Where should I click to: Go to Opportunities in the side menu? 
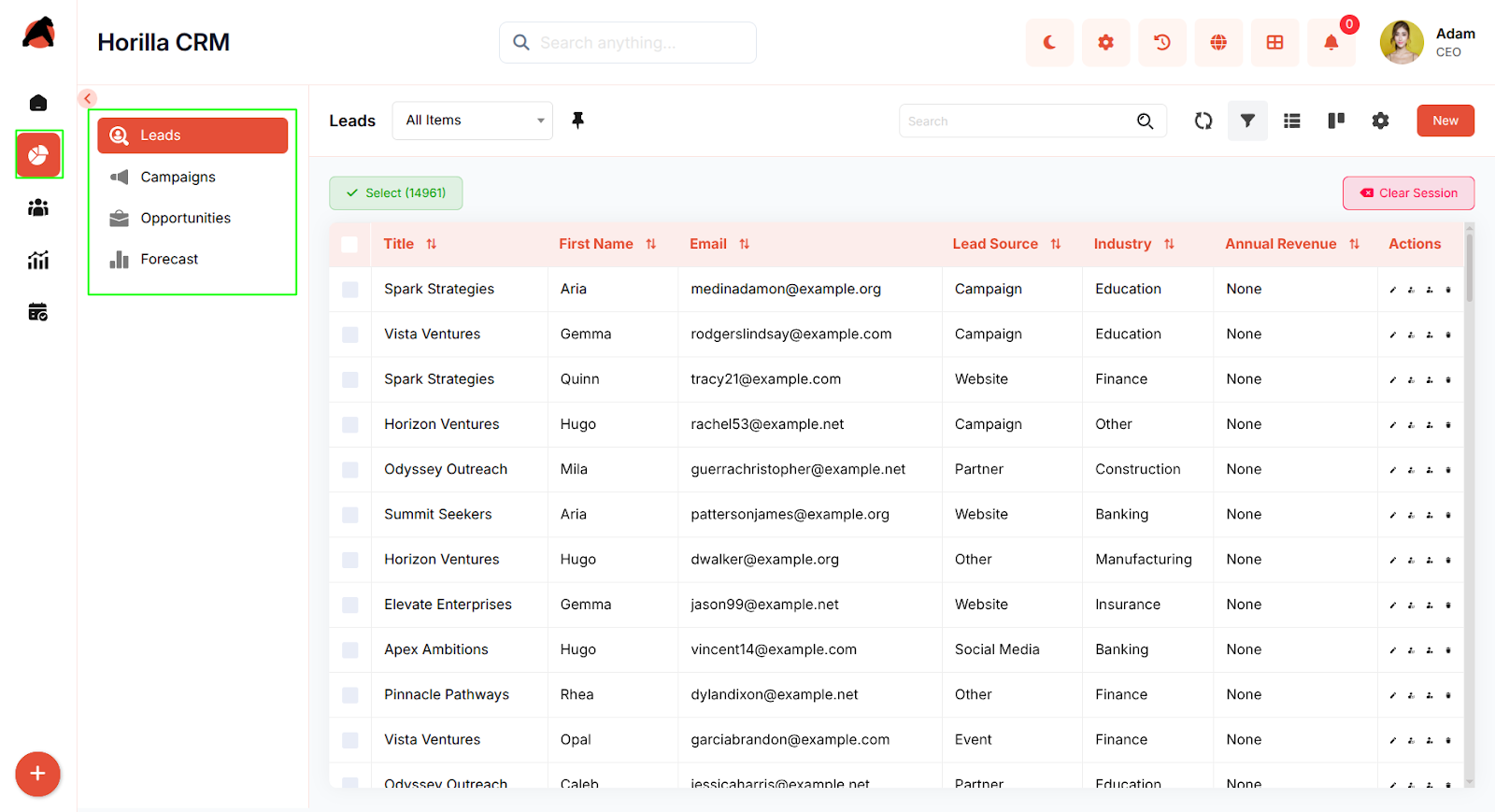coord(185,218)
